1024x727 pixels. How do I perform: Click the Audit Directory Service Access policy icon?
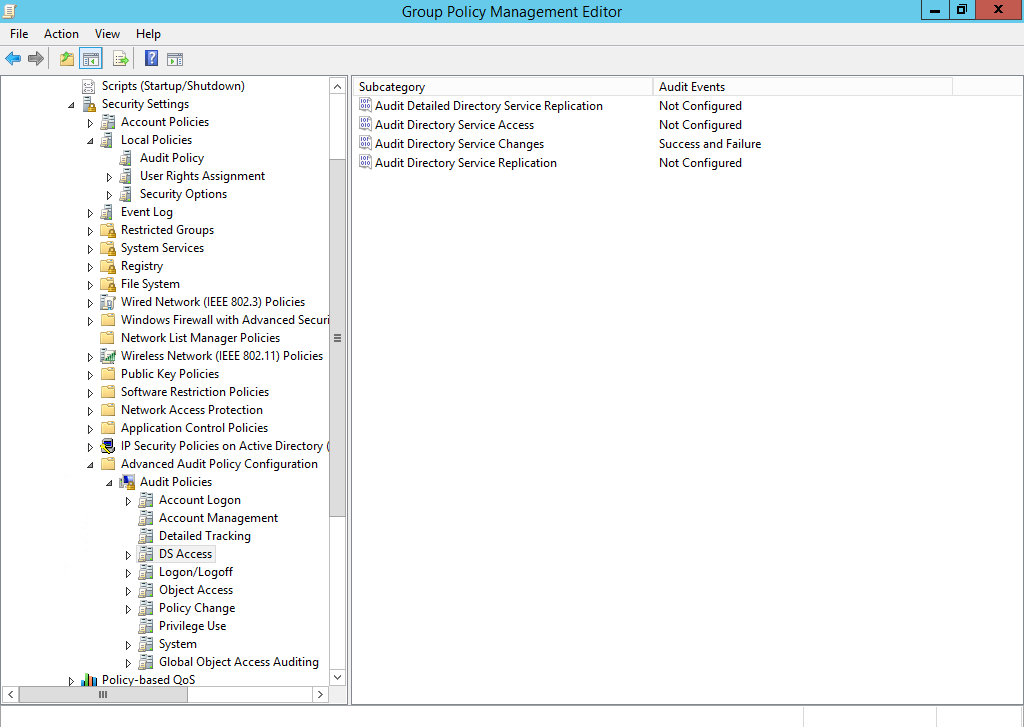pyautogui.click(x=366, y=124)
